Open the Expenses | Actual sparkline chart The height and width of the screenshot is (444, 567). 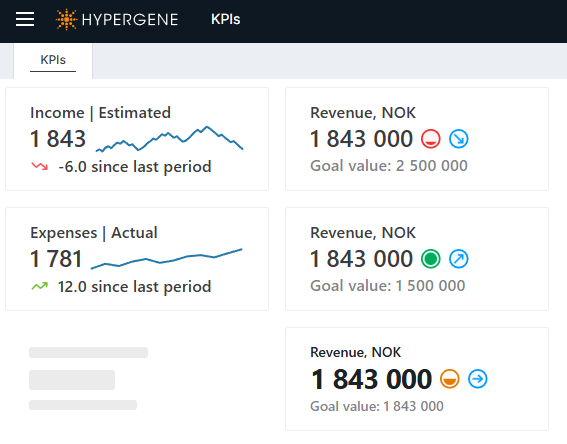[x=166, y=259]
